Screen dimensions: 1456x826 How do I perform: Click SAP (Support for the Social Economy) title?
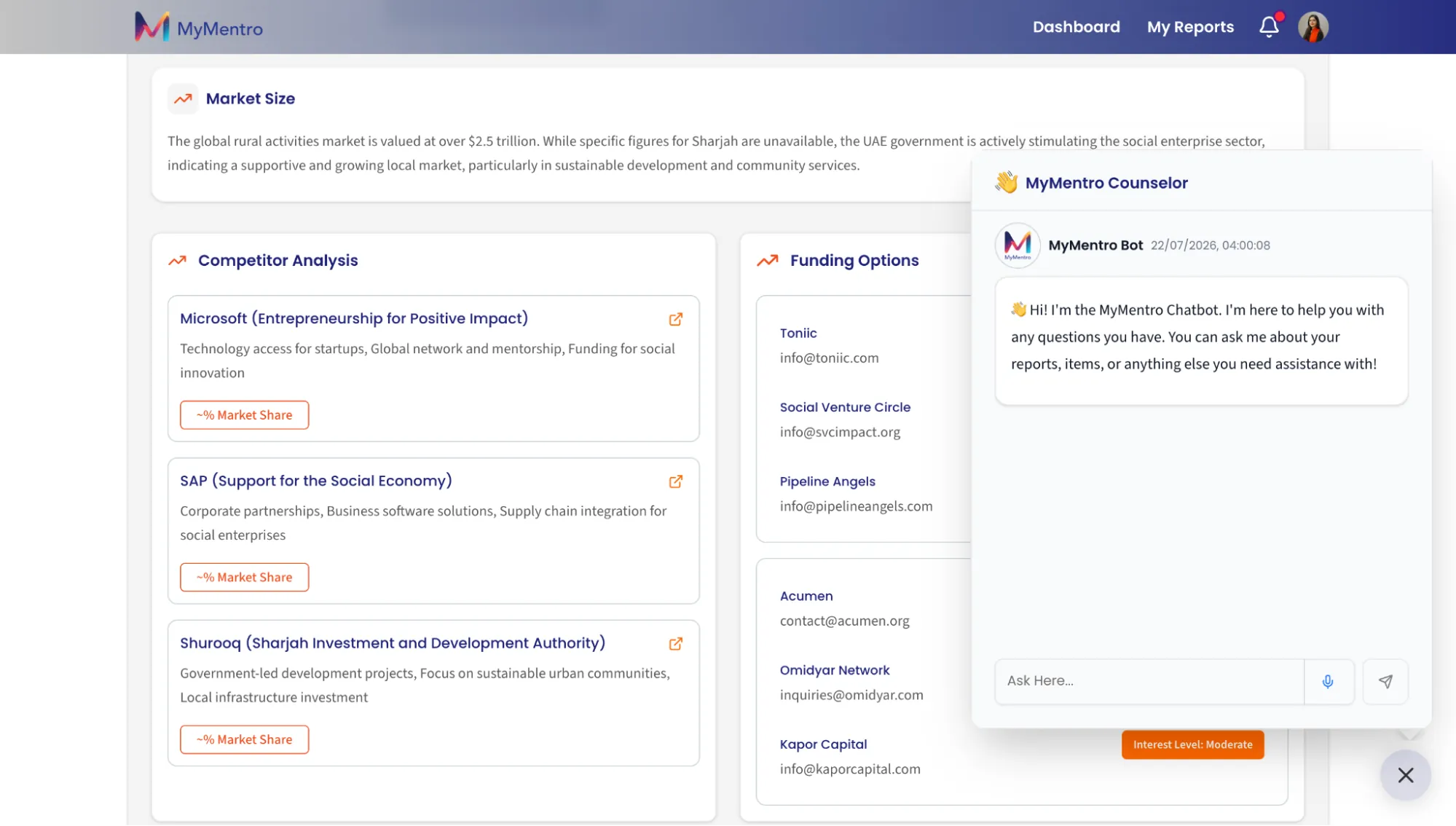316,481
